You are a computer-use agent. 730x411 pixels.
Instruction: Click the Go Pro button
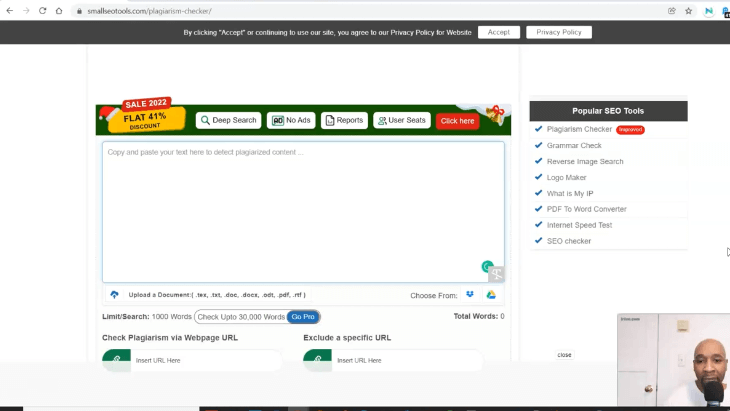[x=303, y=317]
